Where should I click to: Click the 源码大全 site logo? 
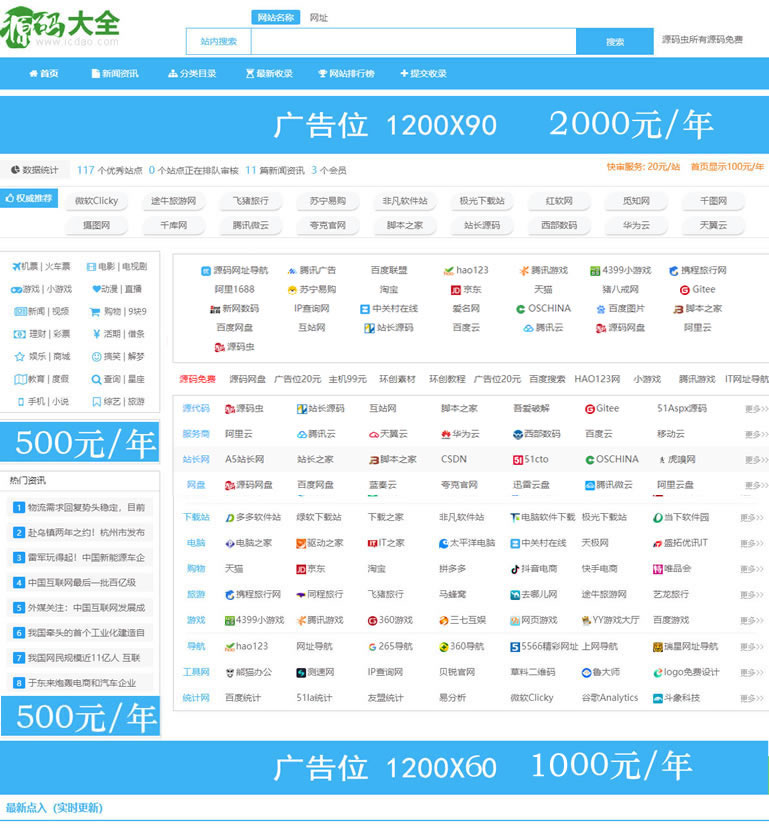click(61, 27)
